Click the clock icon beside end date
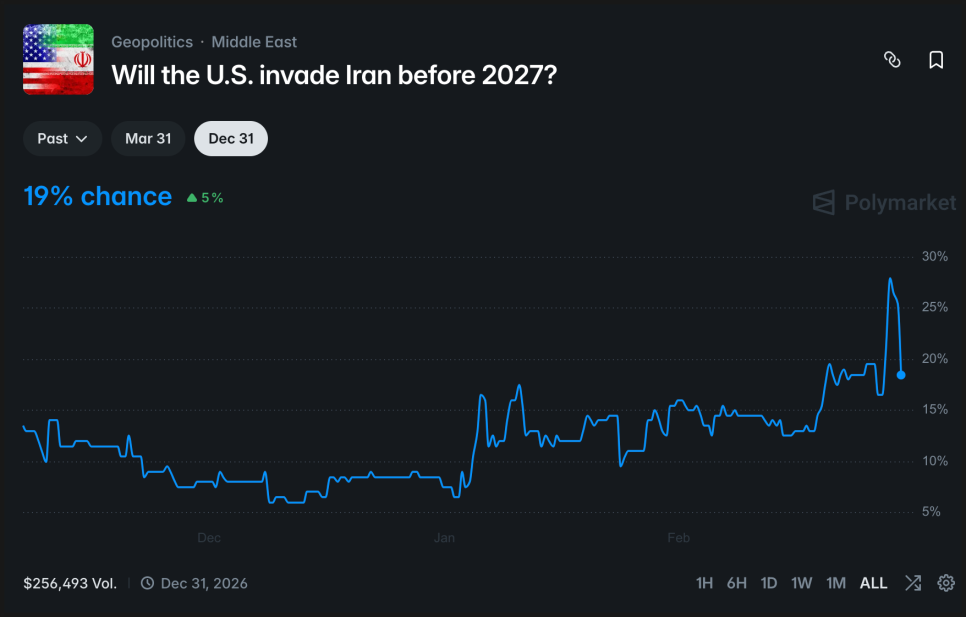Image resolution: width=966 pixels, height=617 pixels. click(x=147, y=583)
